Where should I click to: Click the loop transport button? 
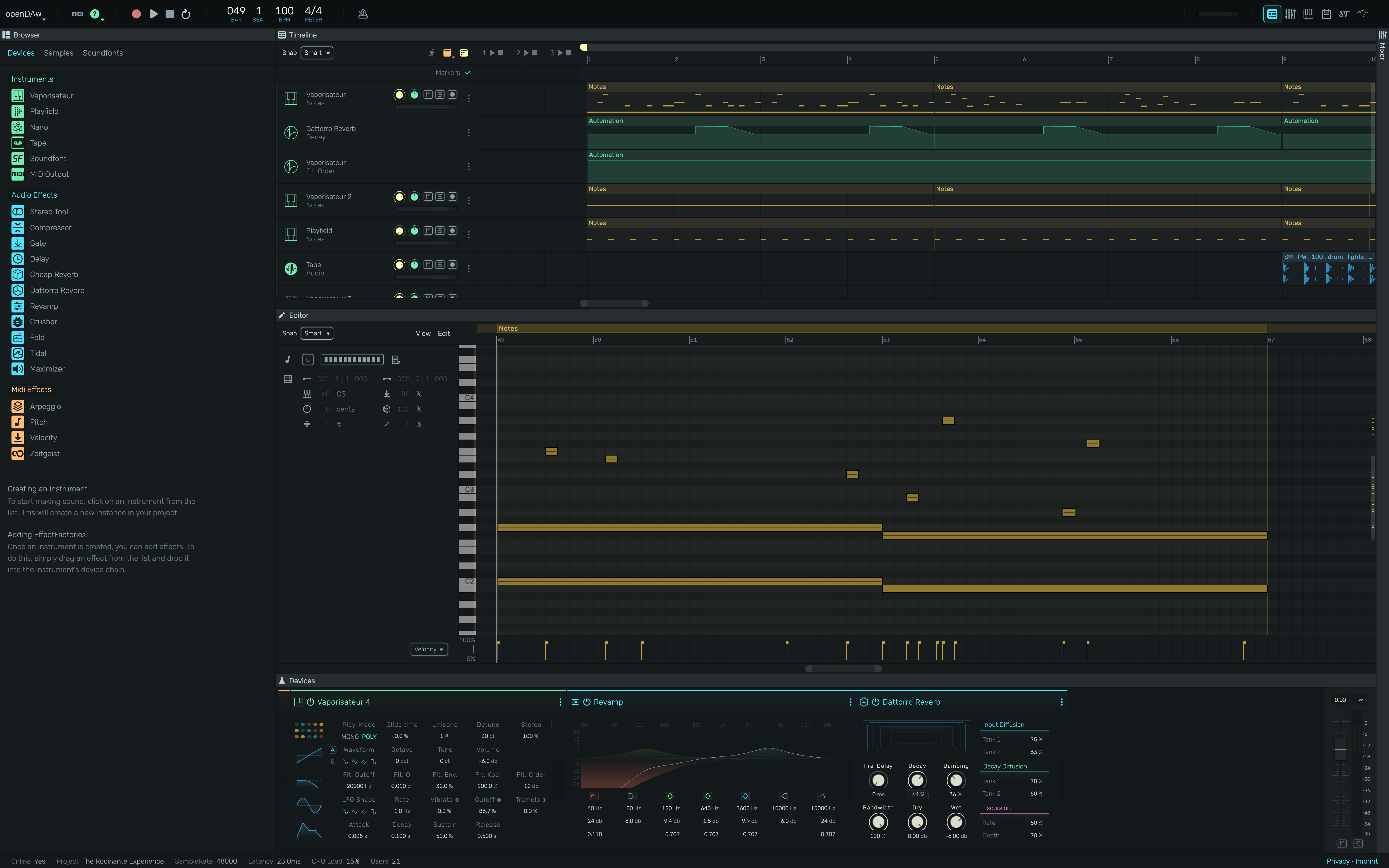(x=186, y=14)
